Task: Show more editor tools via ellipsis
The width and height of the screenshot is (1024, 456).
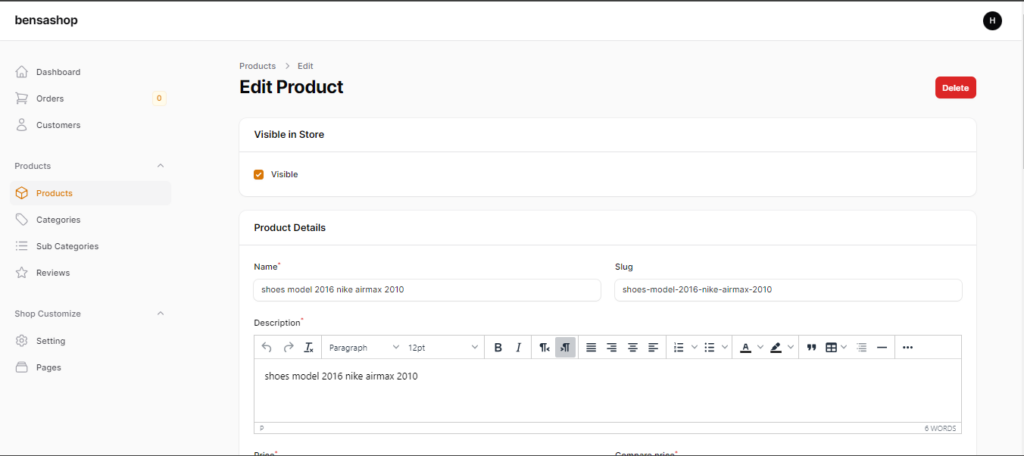Action: (x=907, y=348)
